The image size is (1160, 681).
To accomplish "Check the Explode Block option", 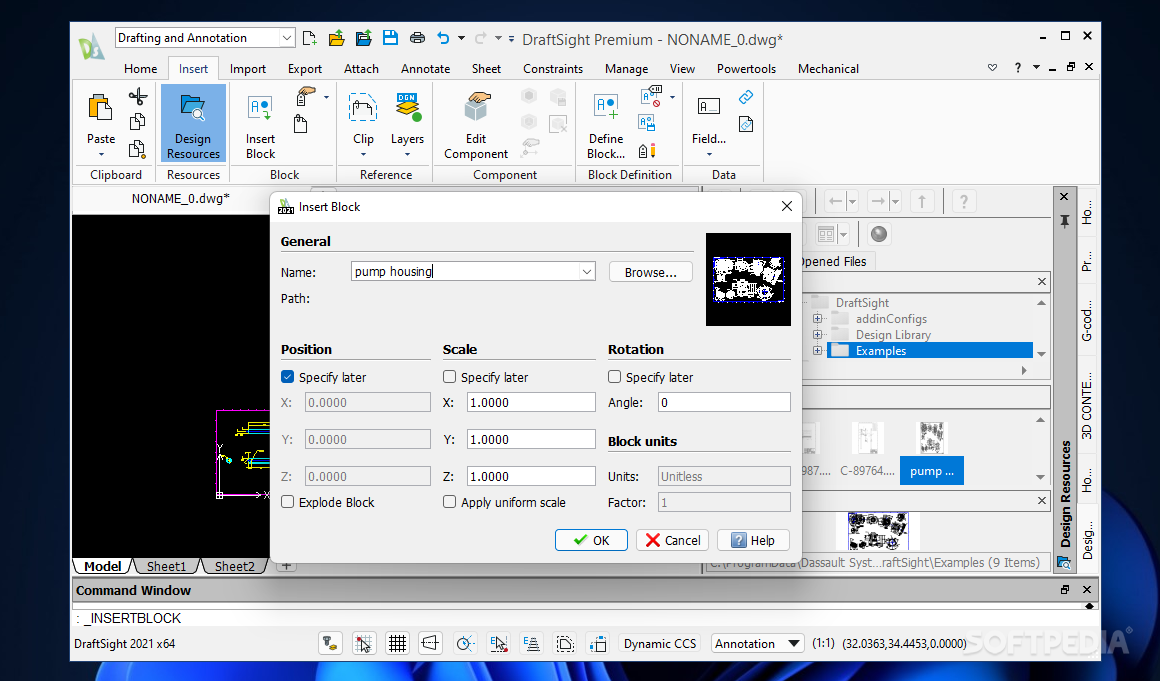I will click(x=288, y=502).
